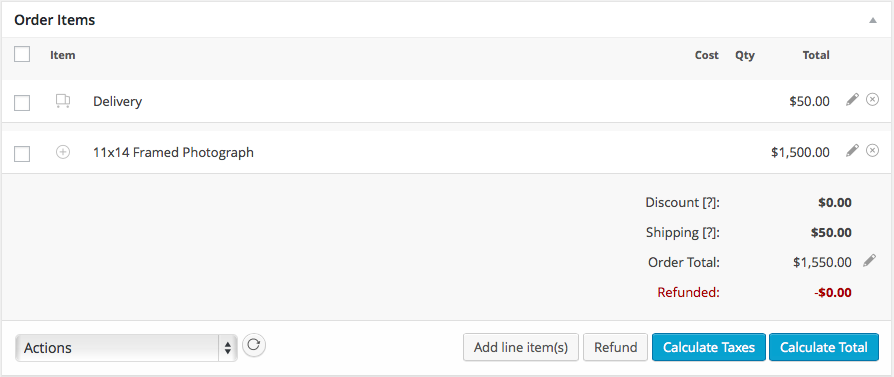Click Calculate Taxes
The image size is (894, 377).
click(709, 347)
